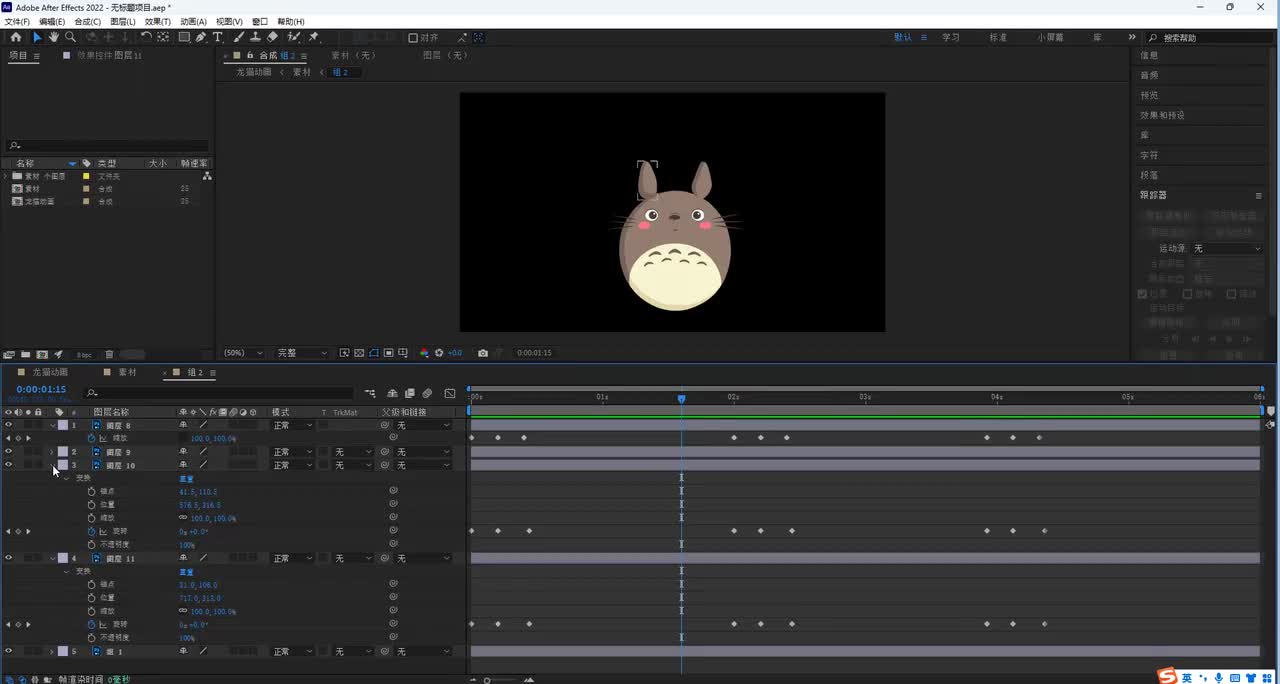Select the Roto Brush tool

pyautogui.click(x=294, y=37)
